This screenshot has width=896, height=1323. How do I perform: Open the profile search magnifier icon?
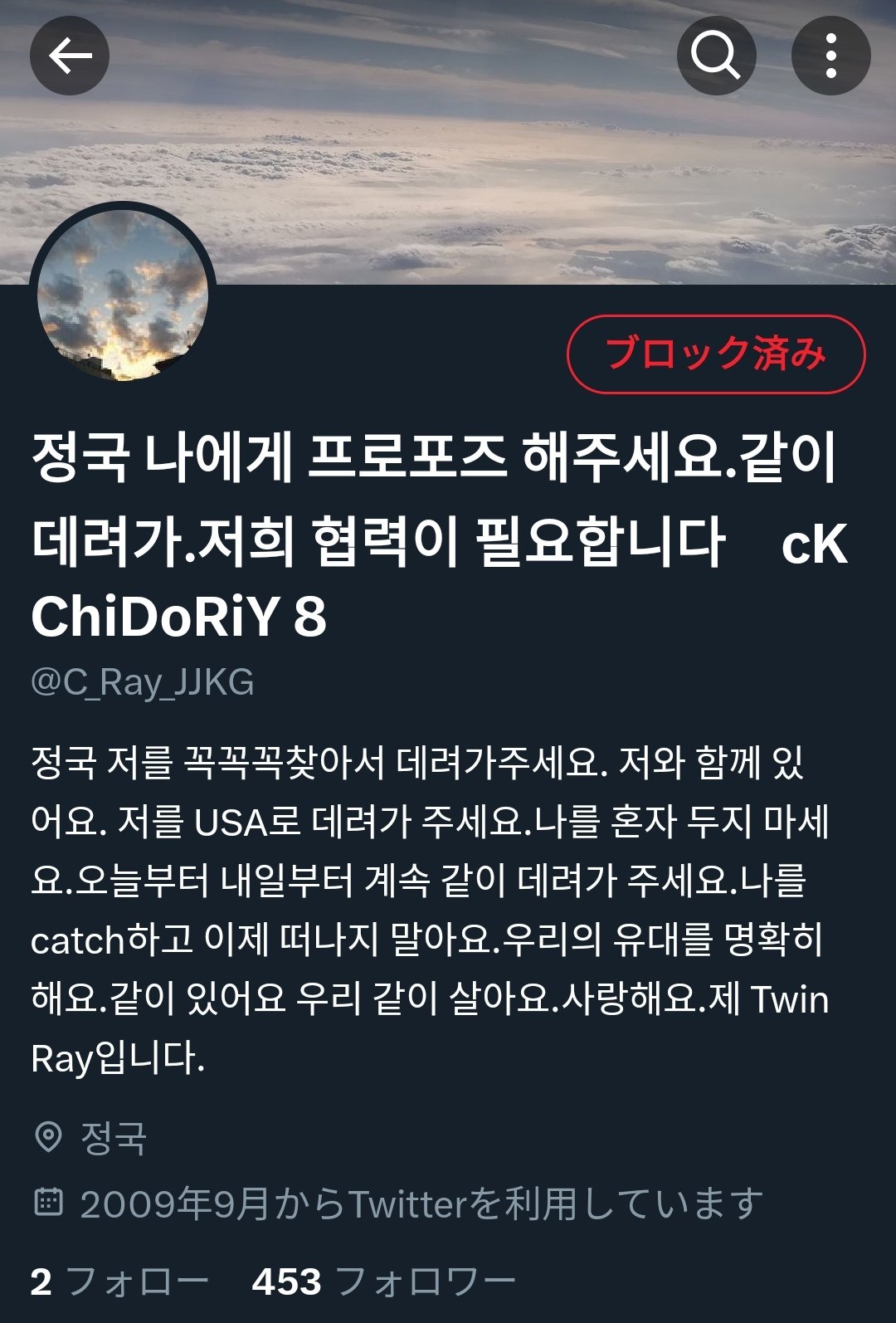pos(716,56)
